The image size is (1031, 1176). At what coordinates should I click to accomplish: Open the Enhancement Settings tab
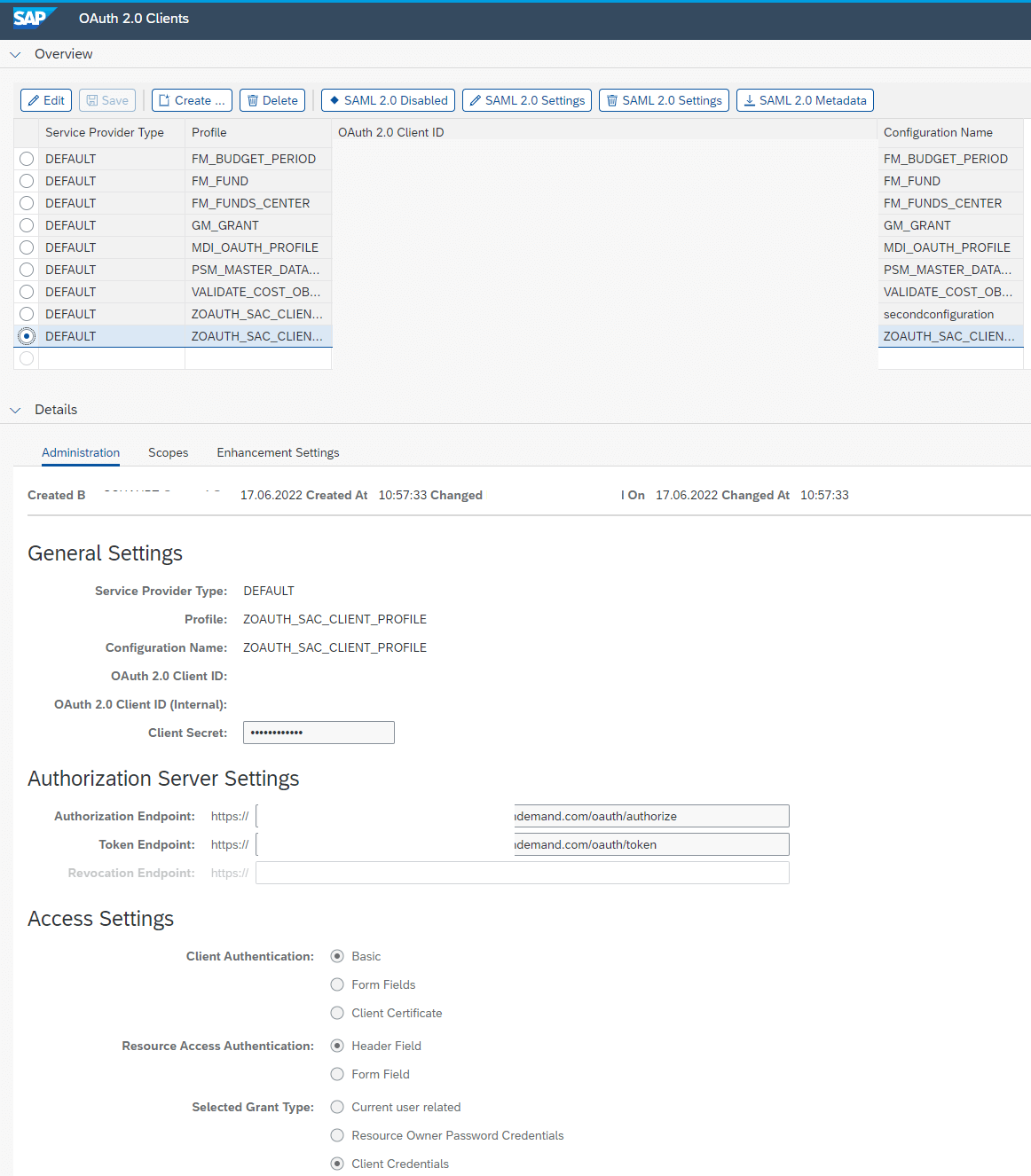278,452
